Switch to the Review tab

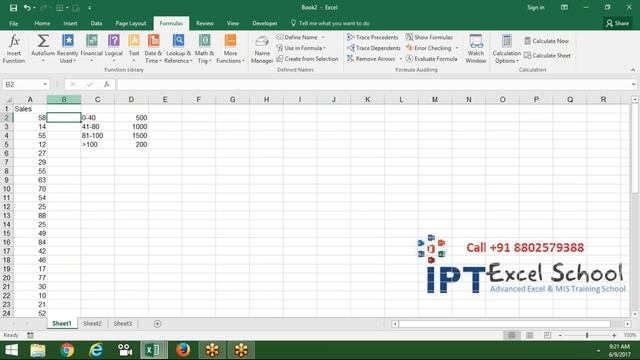(x=204, y=23)
